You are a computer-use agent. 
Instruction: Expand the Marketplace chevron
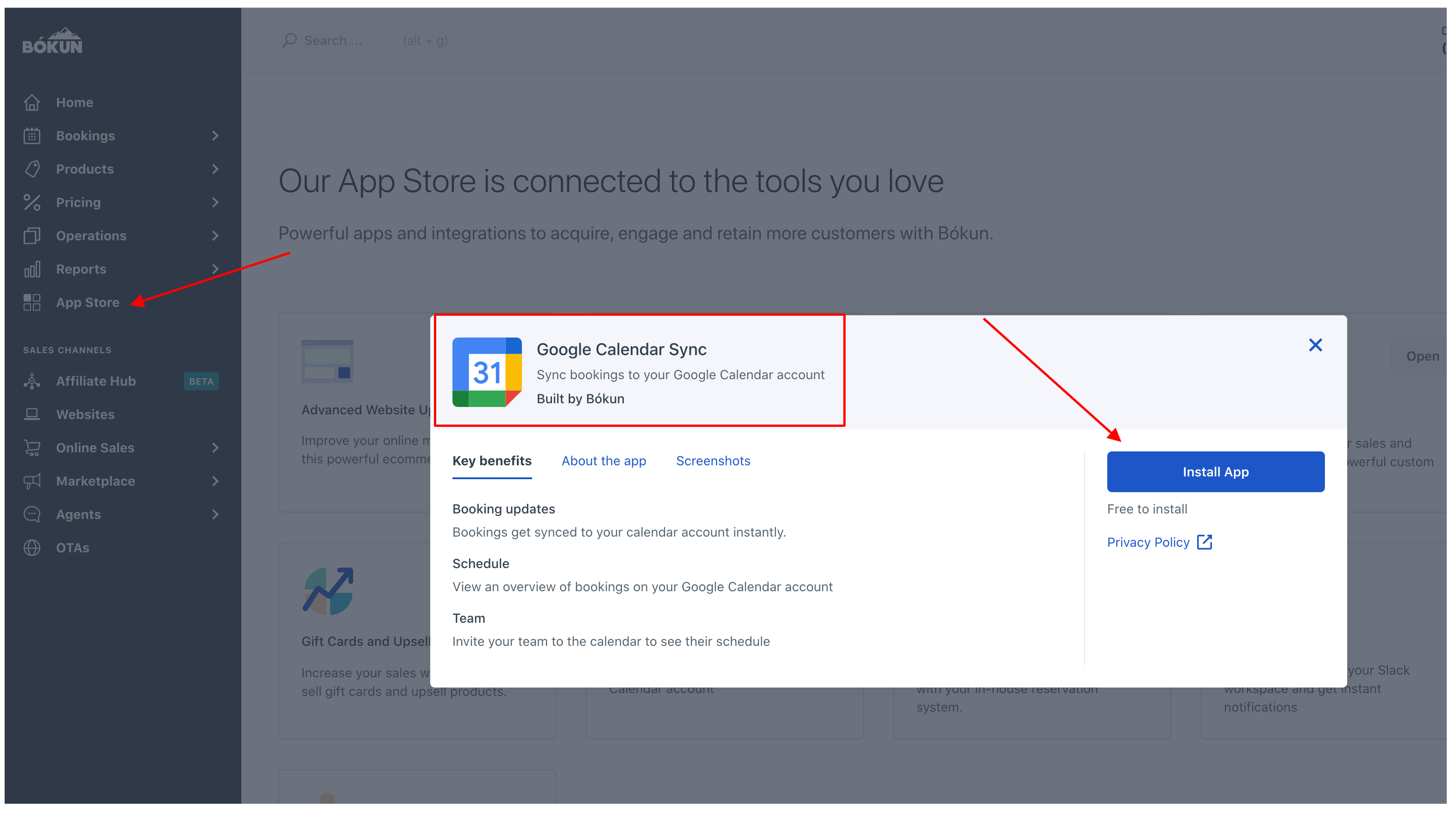[215, 481]
